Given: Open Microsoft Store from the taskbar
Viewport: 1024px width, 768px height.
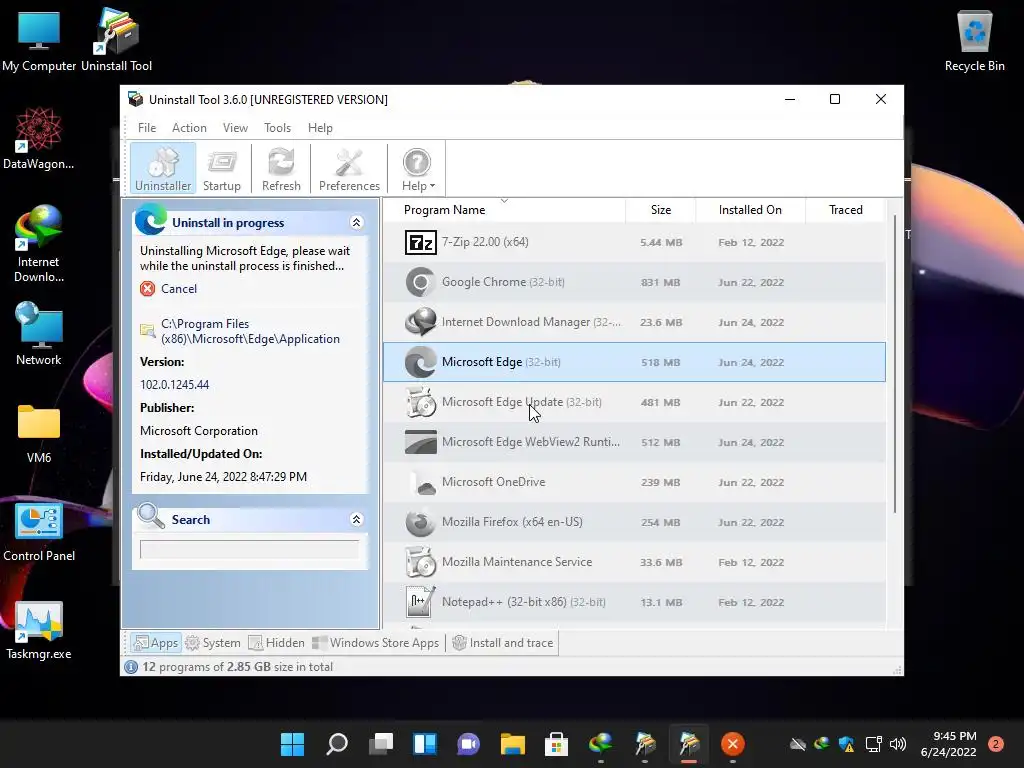Looking at the screenshot, I should click(556, 744).
